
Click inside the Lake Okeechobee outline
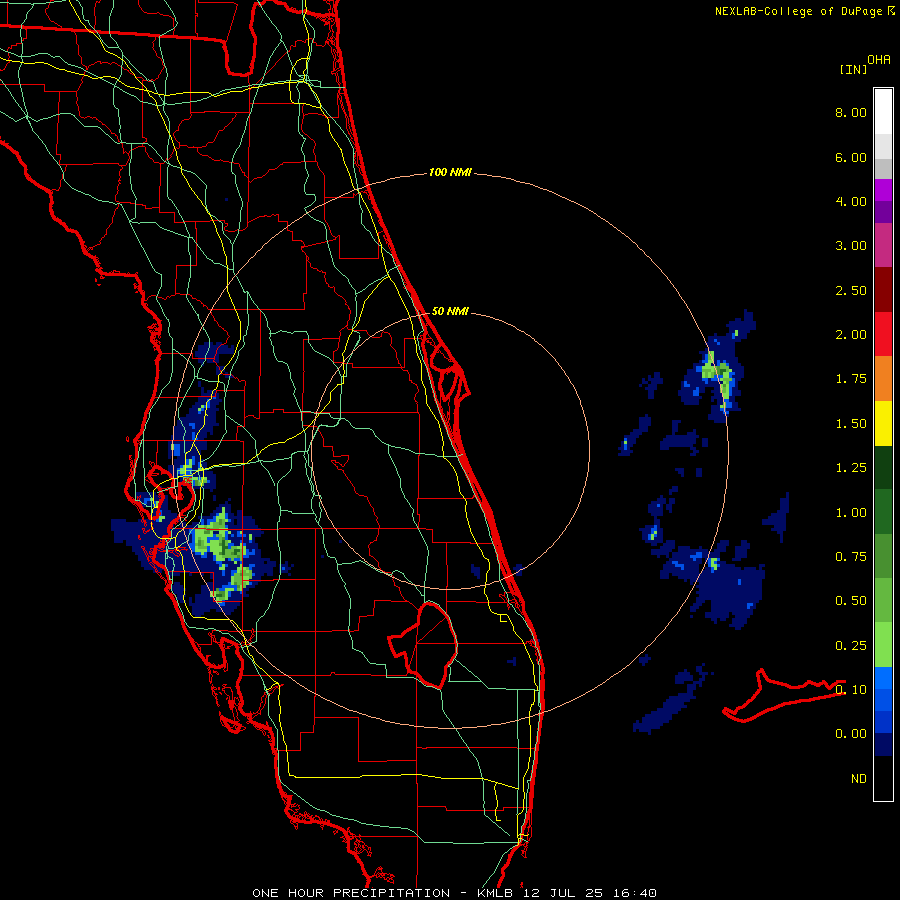(430, 646)
